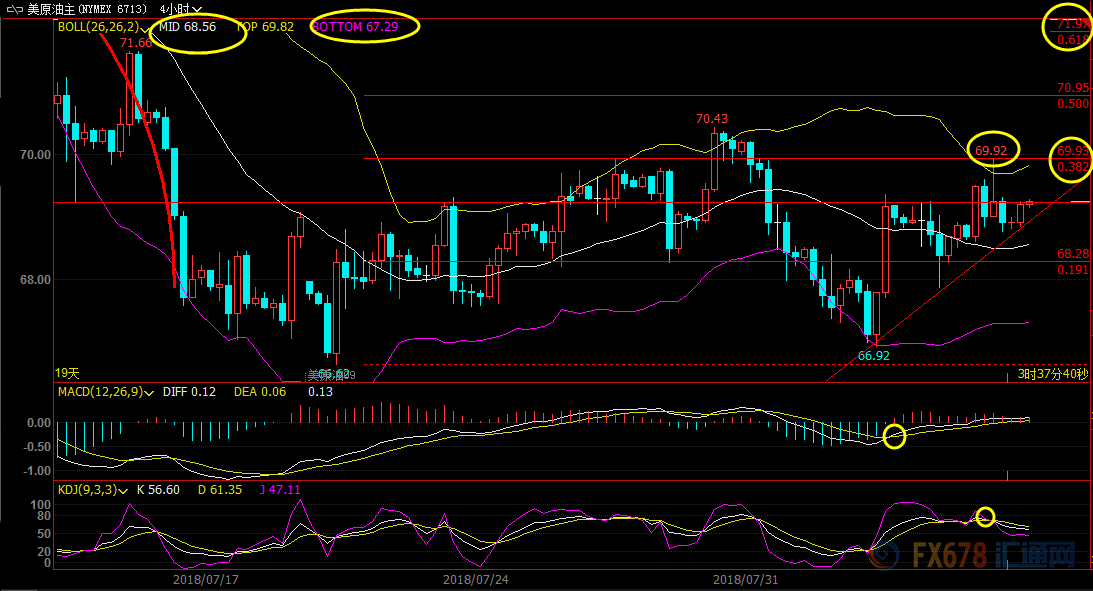Click the 71.66 high price label
This screenshot has height=591, width=1093.
[x=135, y=43]
